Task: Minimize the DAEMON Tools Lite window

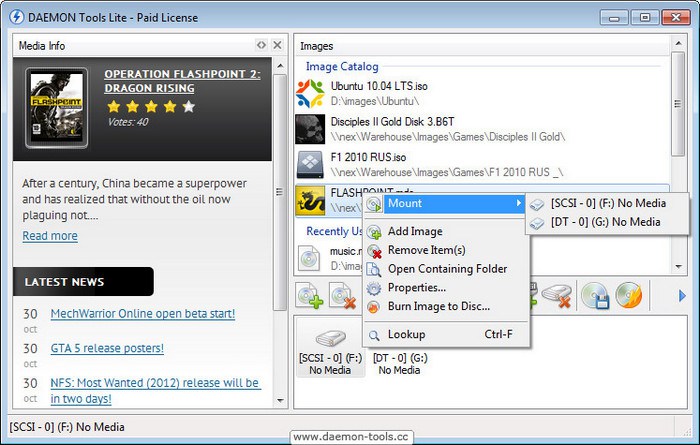Action: point(614,18)
